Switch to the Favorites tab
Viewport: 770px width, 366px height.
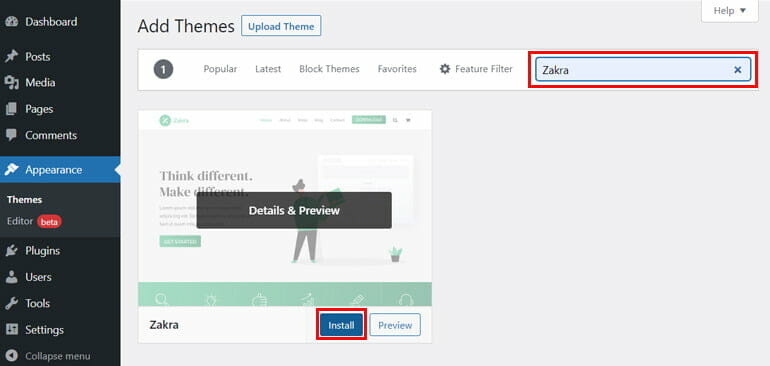pos(397,69)
